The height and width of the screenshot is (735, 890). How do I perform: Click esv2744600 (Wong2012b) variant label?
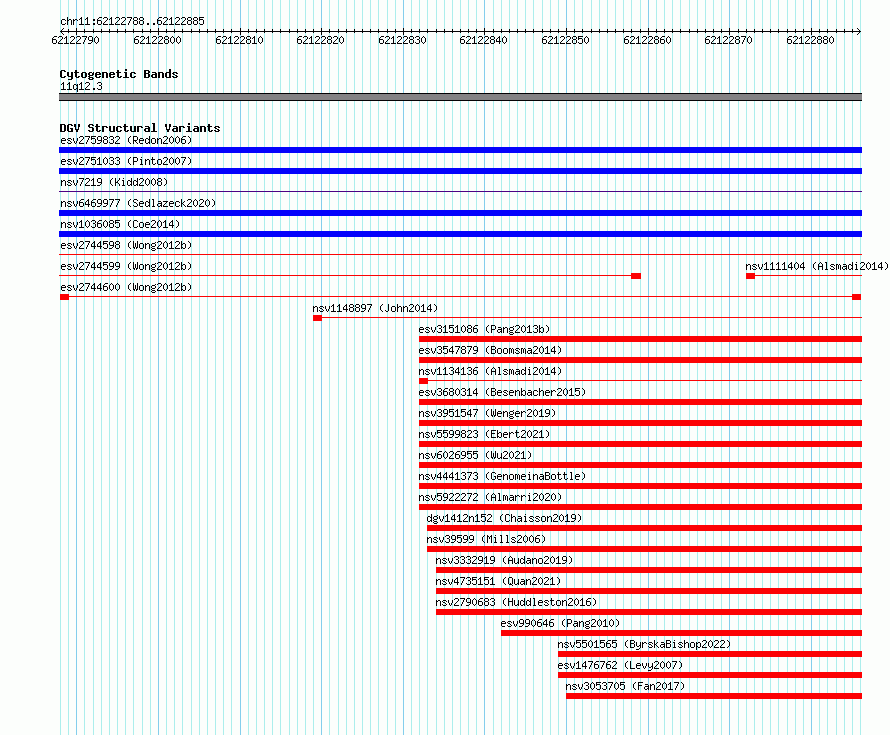(x=126, y=287)
